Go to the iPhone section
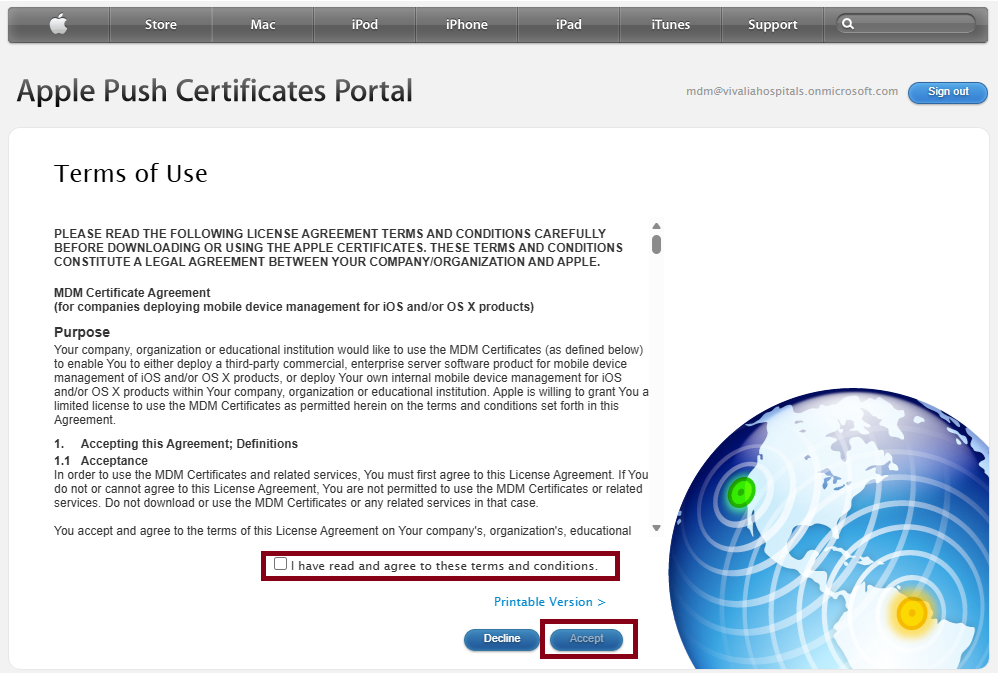 click(x=467, y=25)
